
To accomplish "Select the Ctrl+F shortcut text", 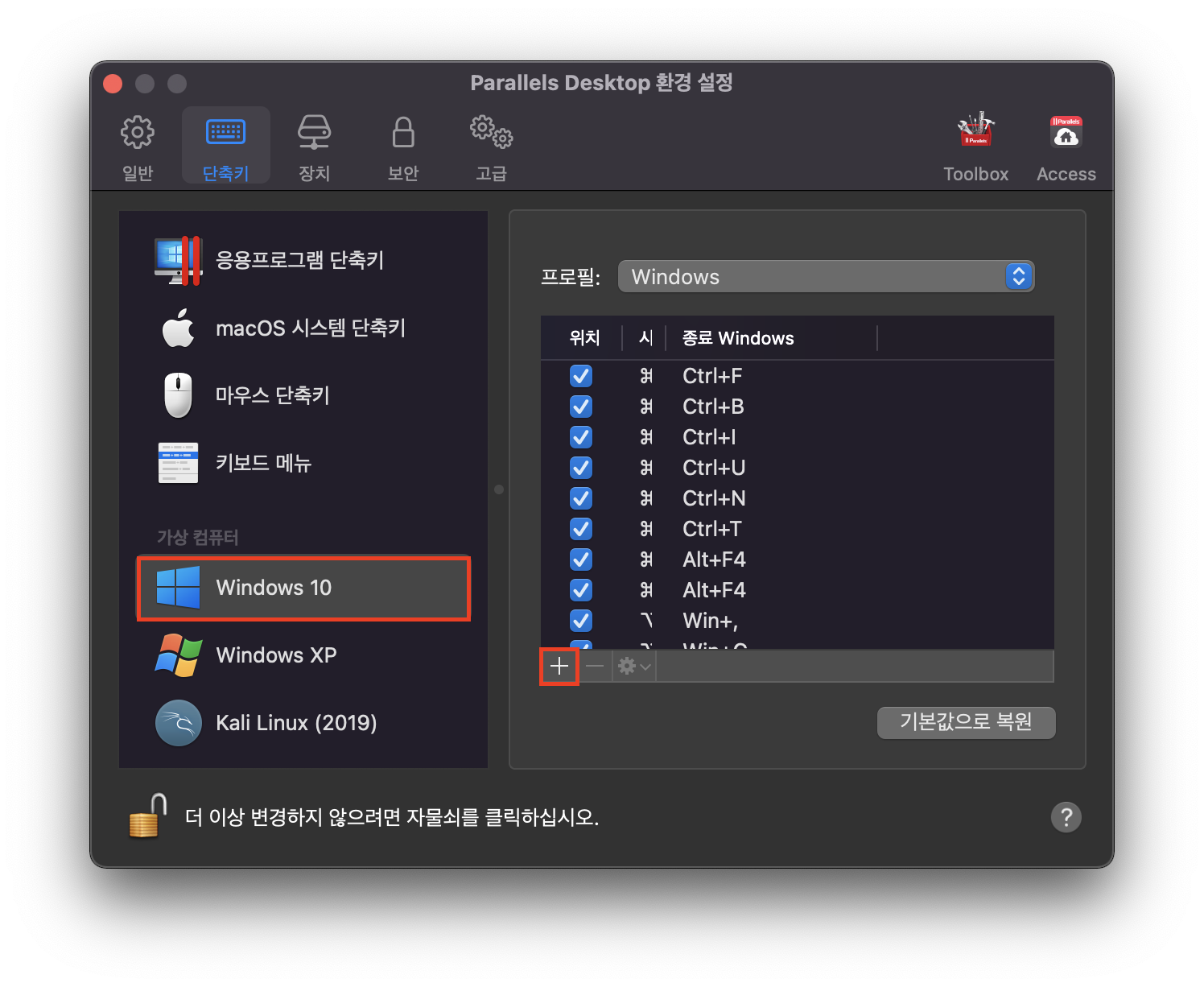I will [x=712, y=376].
